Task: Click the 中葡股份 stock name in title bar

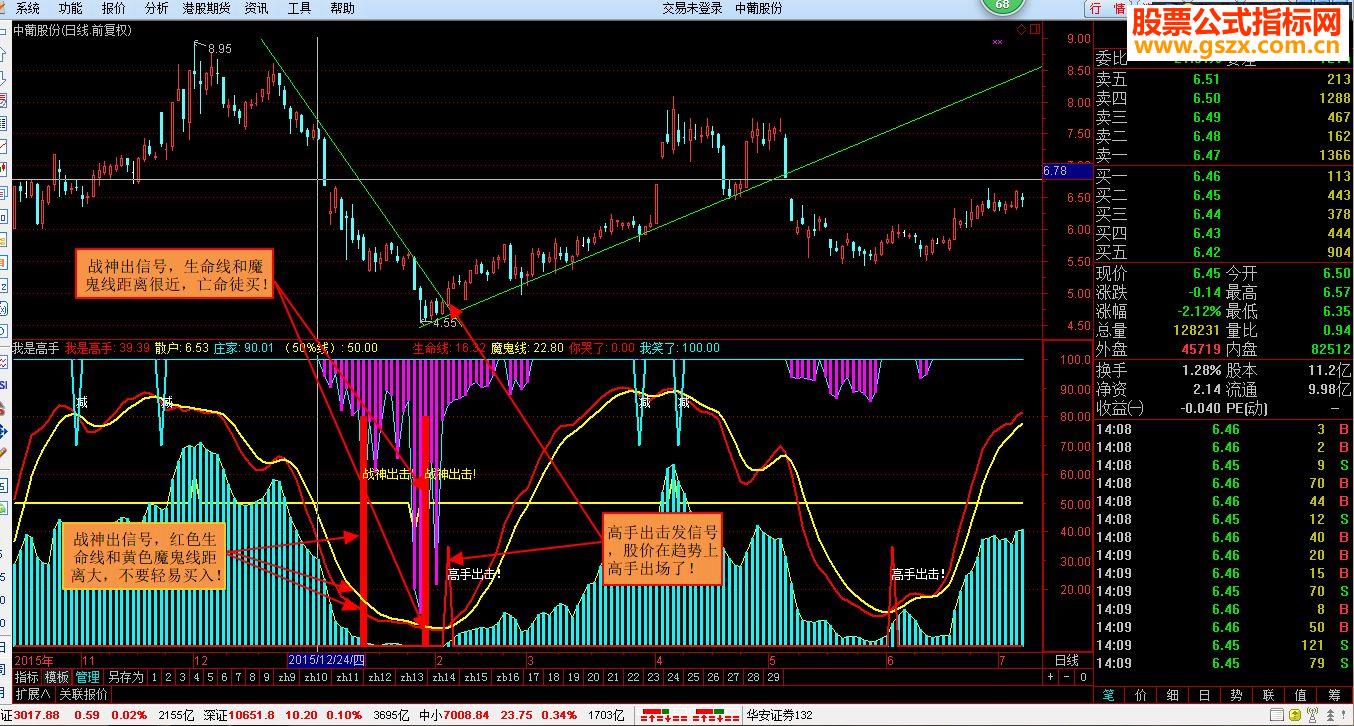Action: coord(759,8)
